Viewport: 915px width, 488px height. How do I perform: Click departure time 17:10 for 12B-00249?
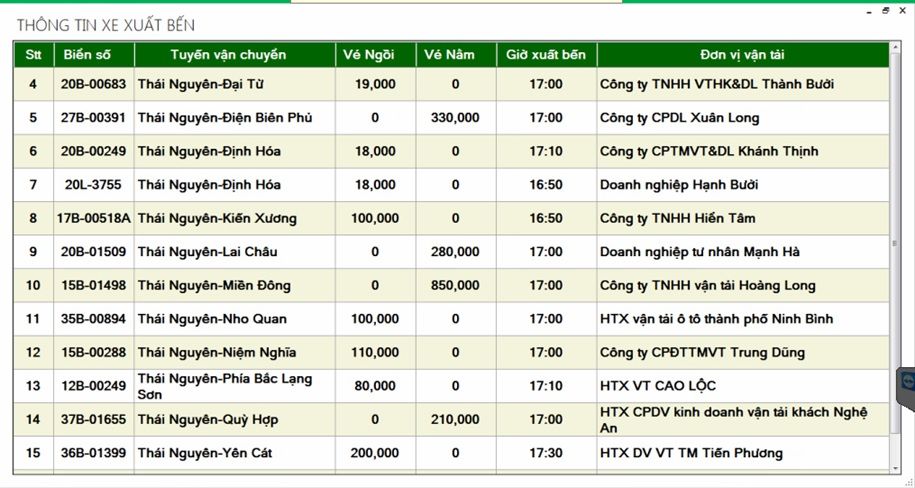point(546,386)
